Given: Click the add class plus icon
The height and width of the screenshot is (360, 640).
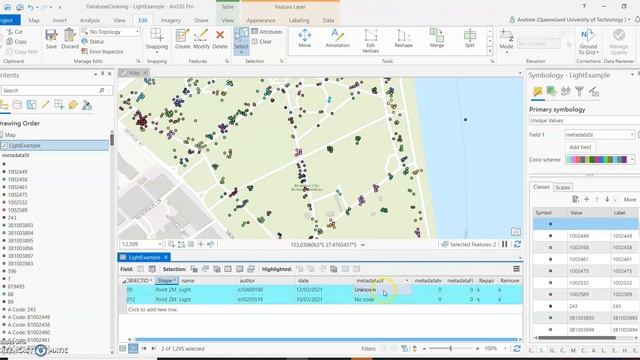Looking at the screenshot, I should click(587, 199).
